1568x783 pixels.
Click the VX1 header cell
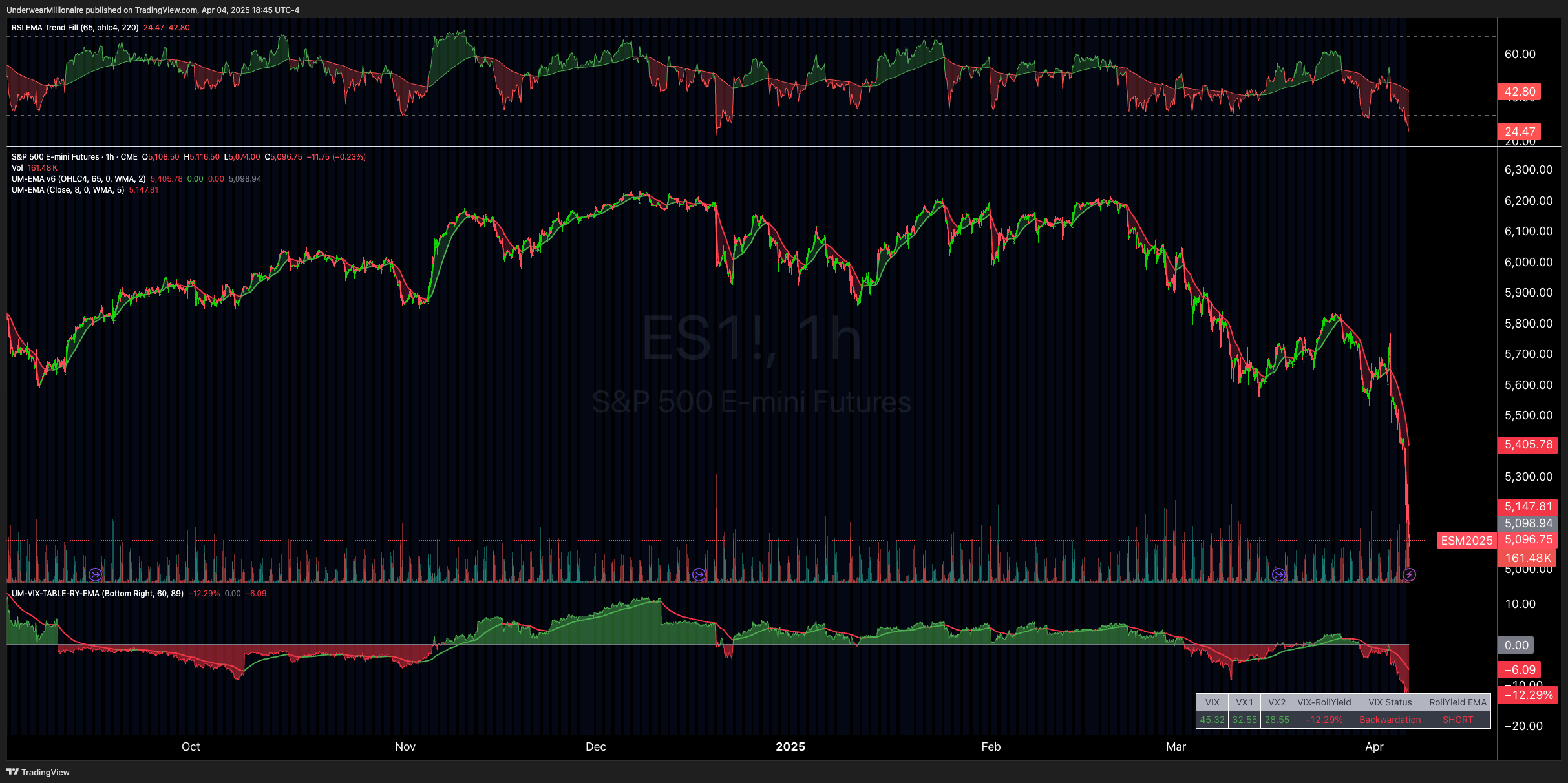coord(1245,702)
